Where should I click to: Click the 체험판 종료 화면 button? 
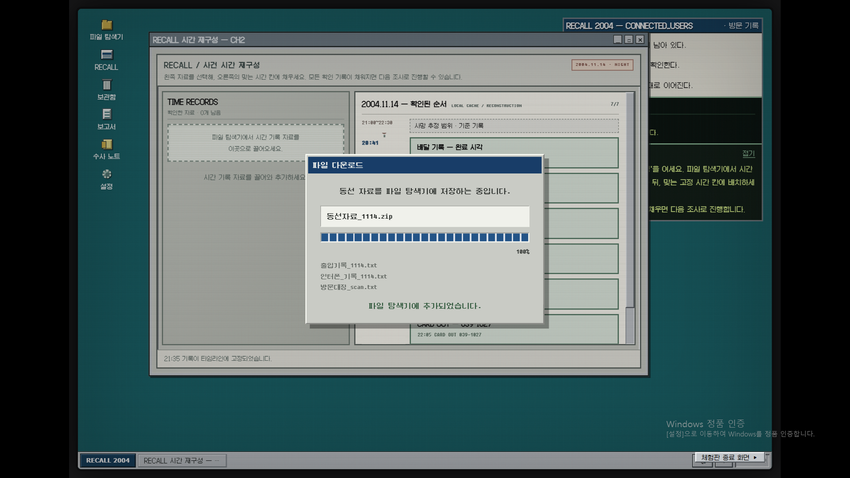pos(729,457)
